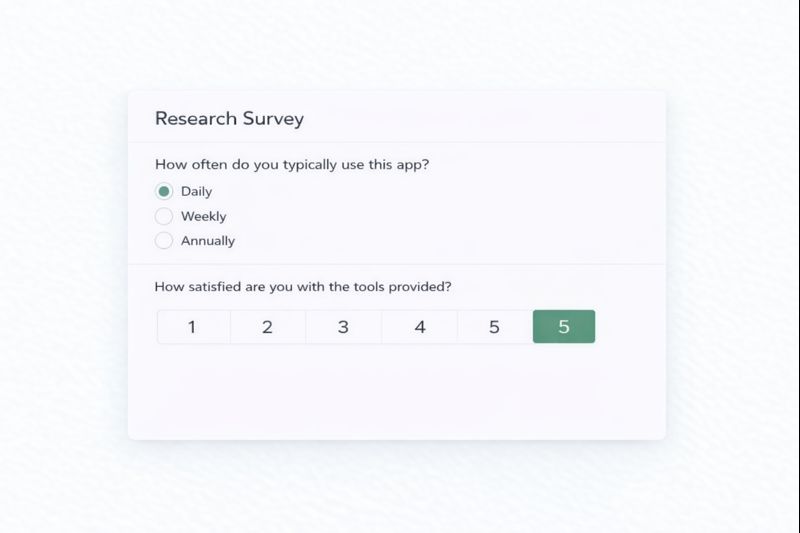The width and height of the screenshot is (800, 533).
Task: Choose the Weekly radio button circle
Action: [164, 216]
